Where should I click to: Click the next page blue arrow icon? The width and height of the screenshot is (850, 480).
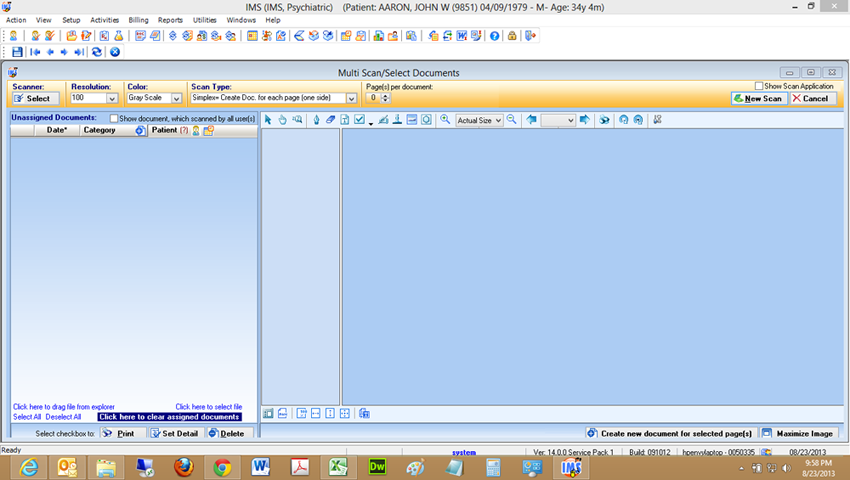[585, 120]
